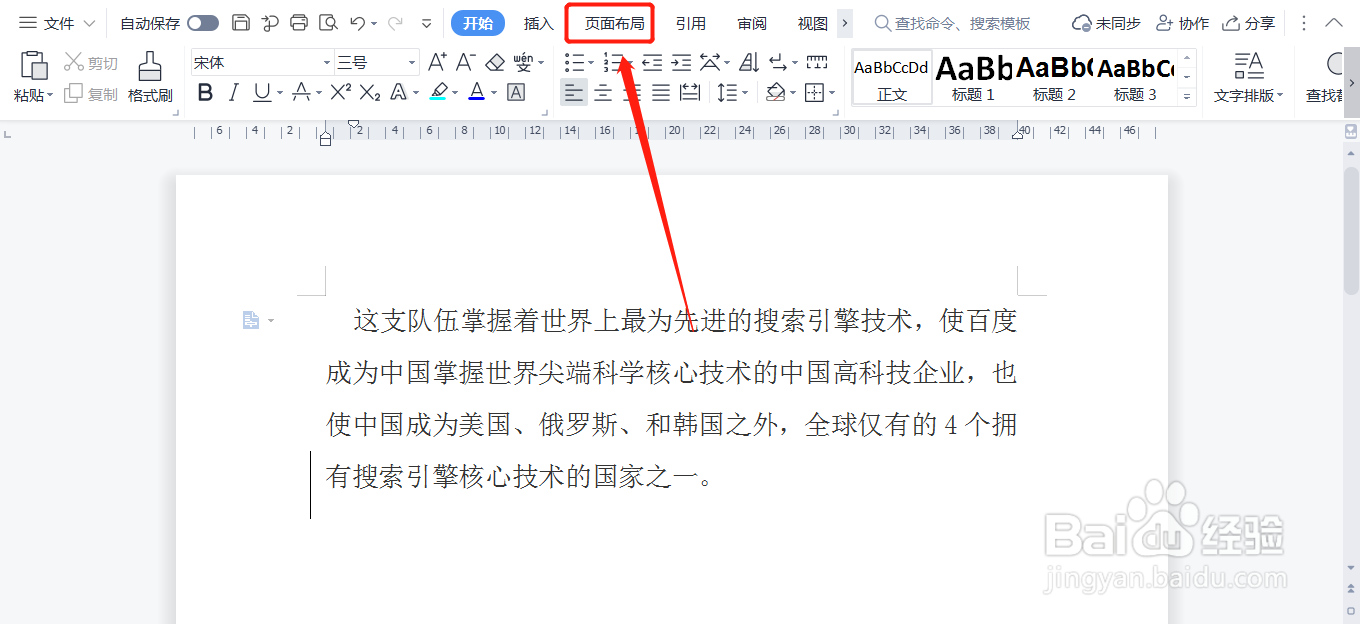Click the Cut (剪切) scissors button

click(x=91, y=63)
